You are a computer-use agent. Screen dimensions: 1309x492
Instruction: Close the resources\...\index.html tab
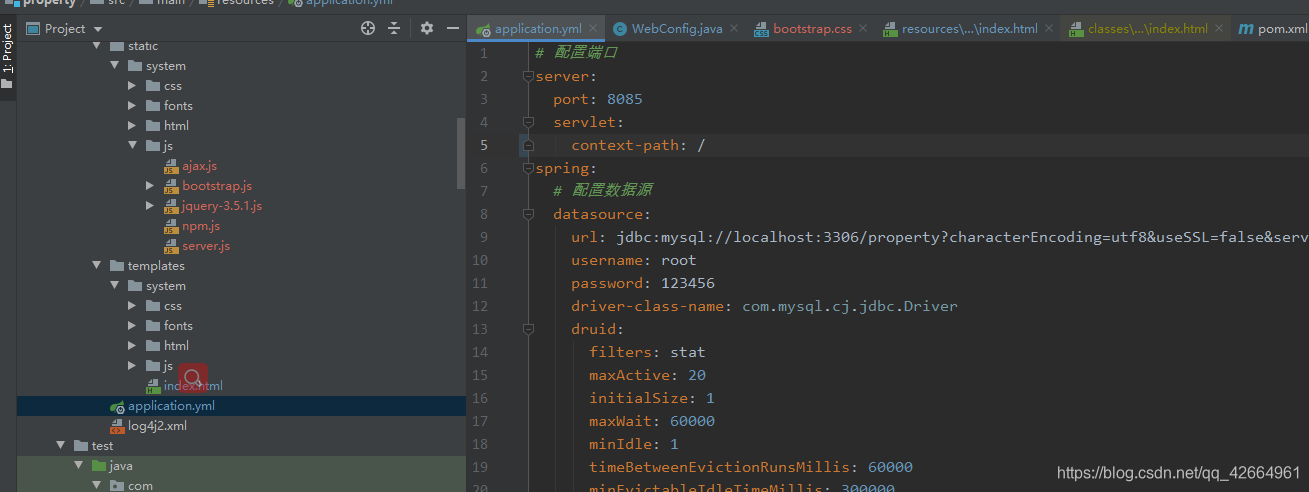[1048, 29]
